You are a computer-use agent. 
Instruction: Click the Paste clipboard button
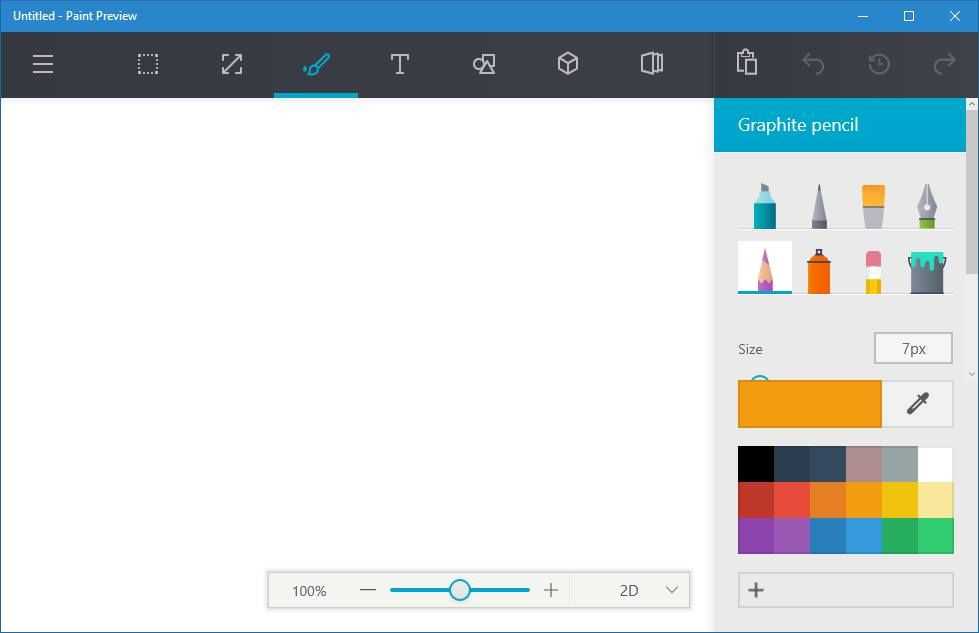coord(746,63)
